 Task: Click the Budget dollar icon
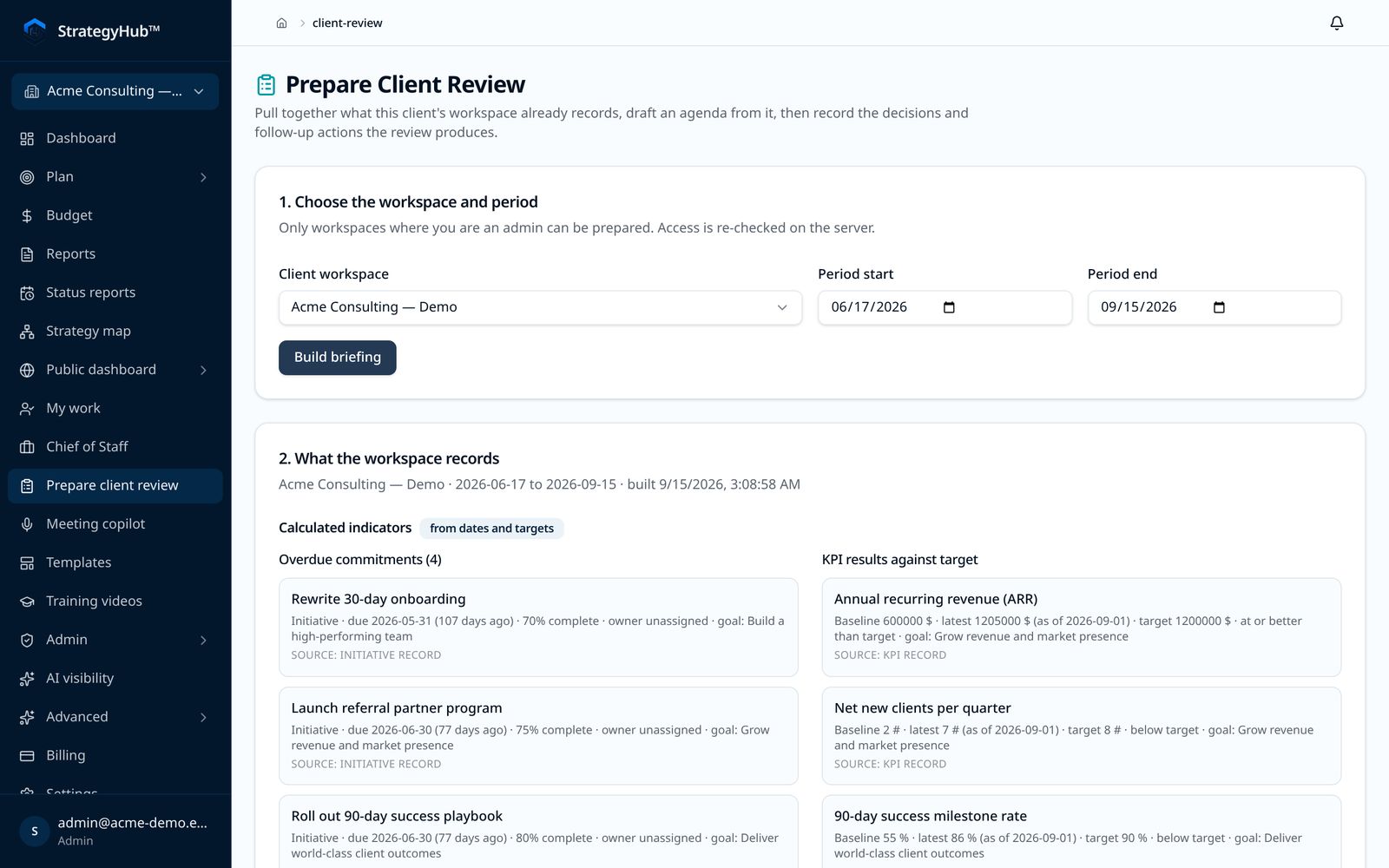click(27, 215)
